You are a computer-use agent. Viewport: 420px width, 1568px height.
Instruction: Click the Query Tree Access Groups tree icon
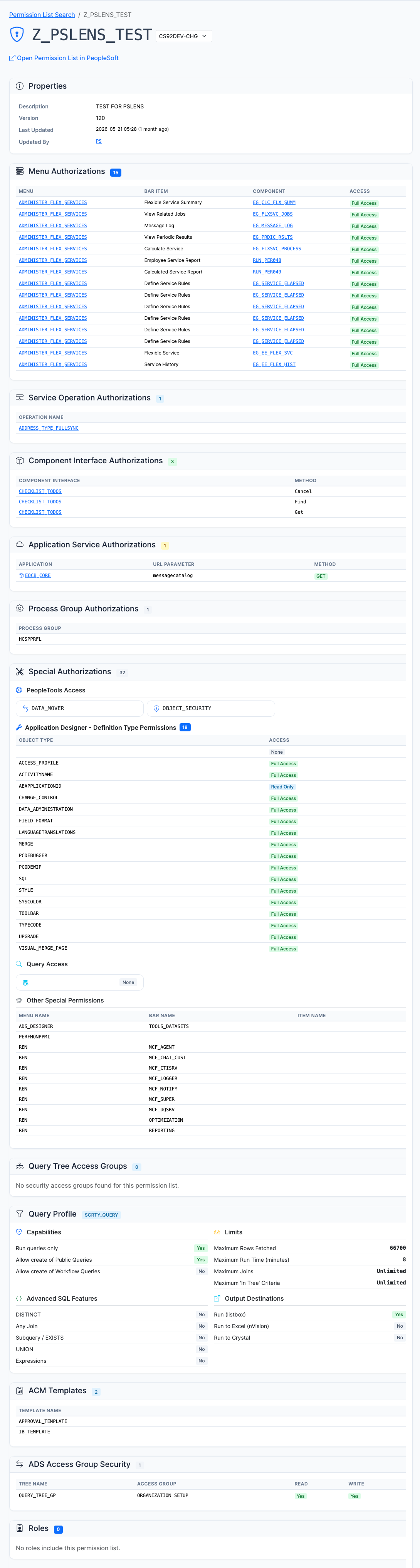[x=19, y=1166]
